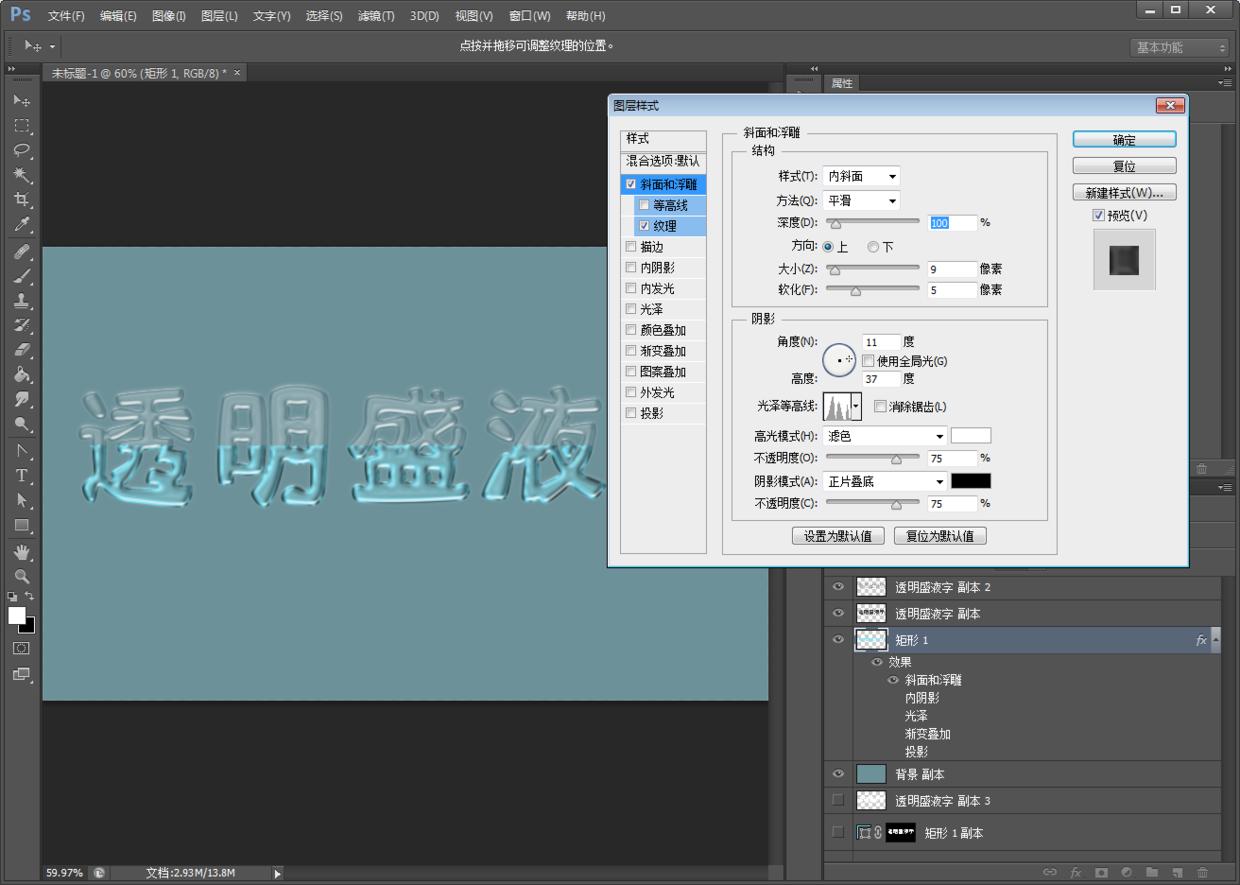This screenshot has height=885, width=1240.
Task: Select the Crop tool
Action: [x=21, y=200]
